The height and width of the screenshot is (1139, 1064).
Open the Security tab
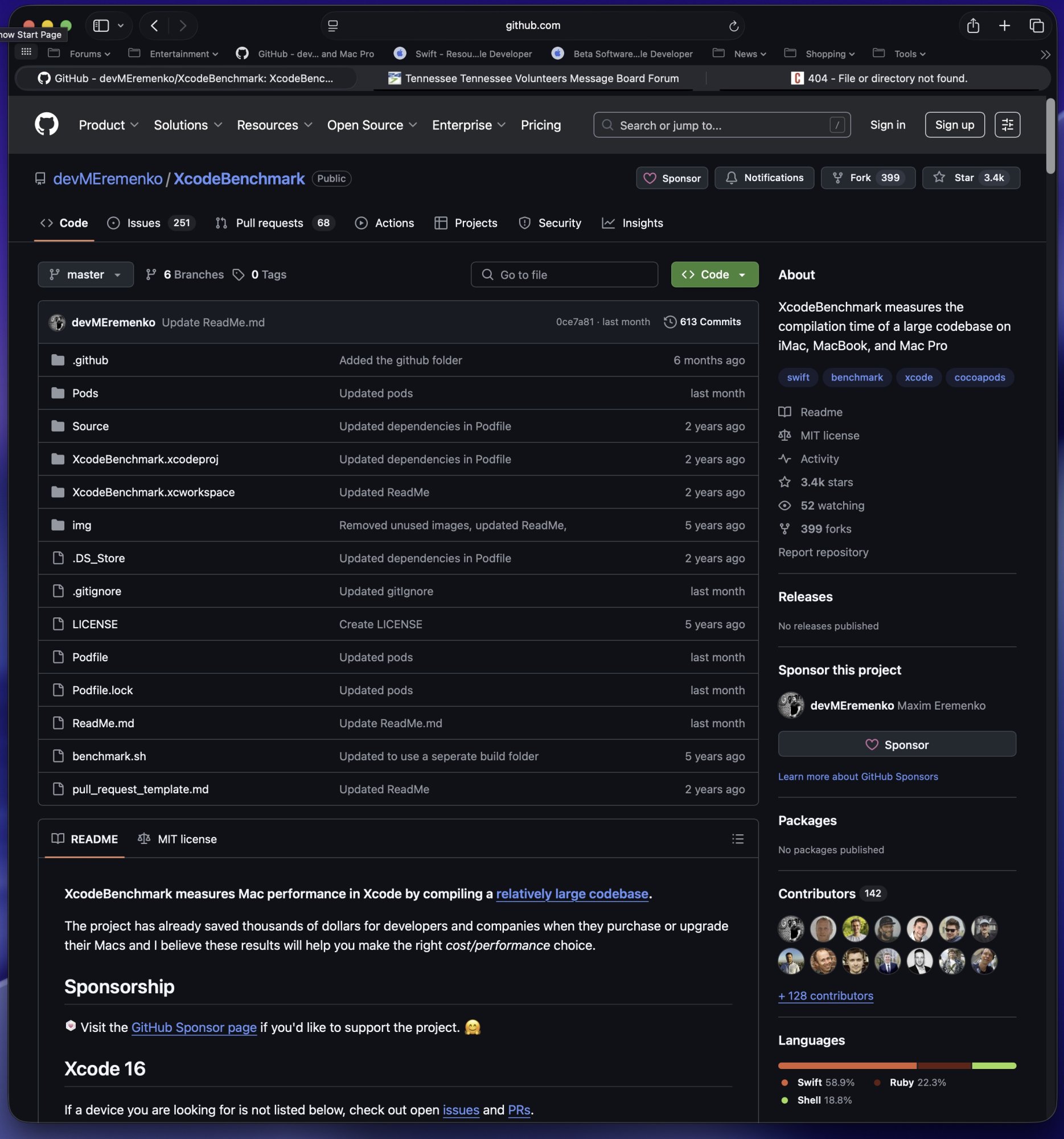550,223
